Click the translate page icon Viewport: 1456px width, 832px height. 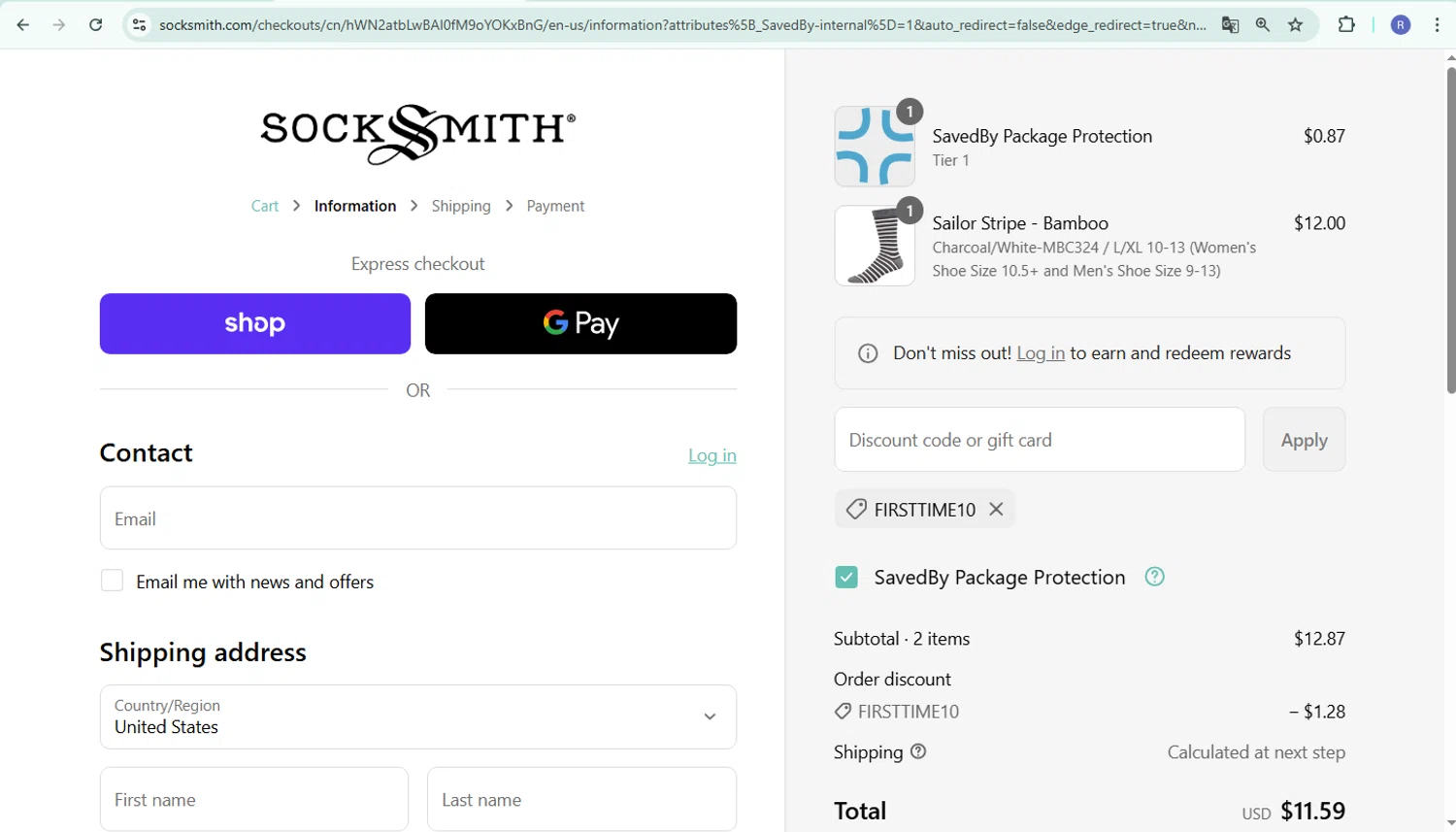tap(1230, 25)
